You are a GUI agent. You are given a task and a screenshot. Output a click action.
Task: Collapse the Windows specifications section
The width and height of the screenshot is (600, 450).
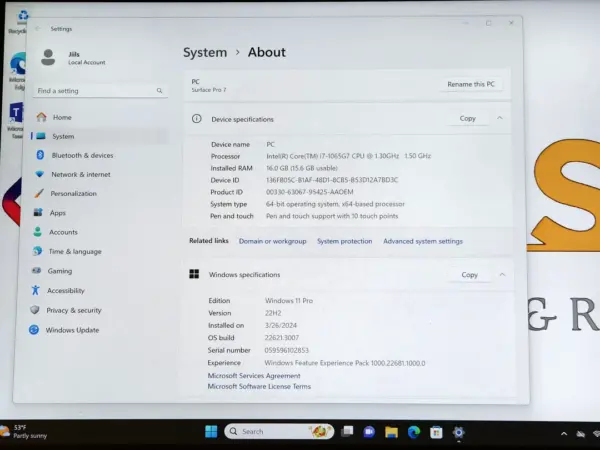502,274
